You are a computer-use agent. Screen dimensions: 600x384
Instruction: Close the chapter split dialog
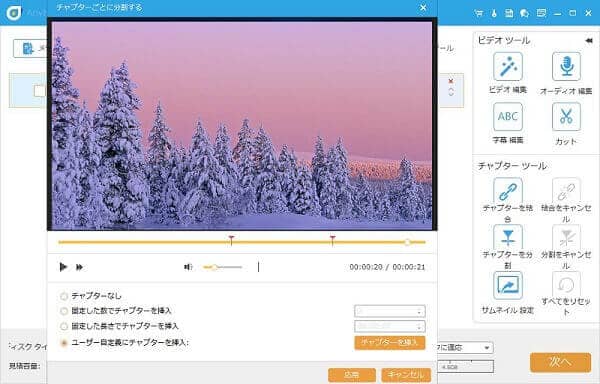423,8
